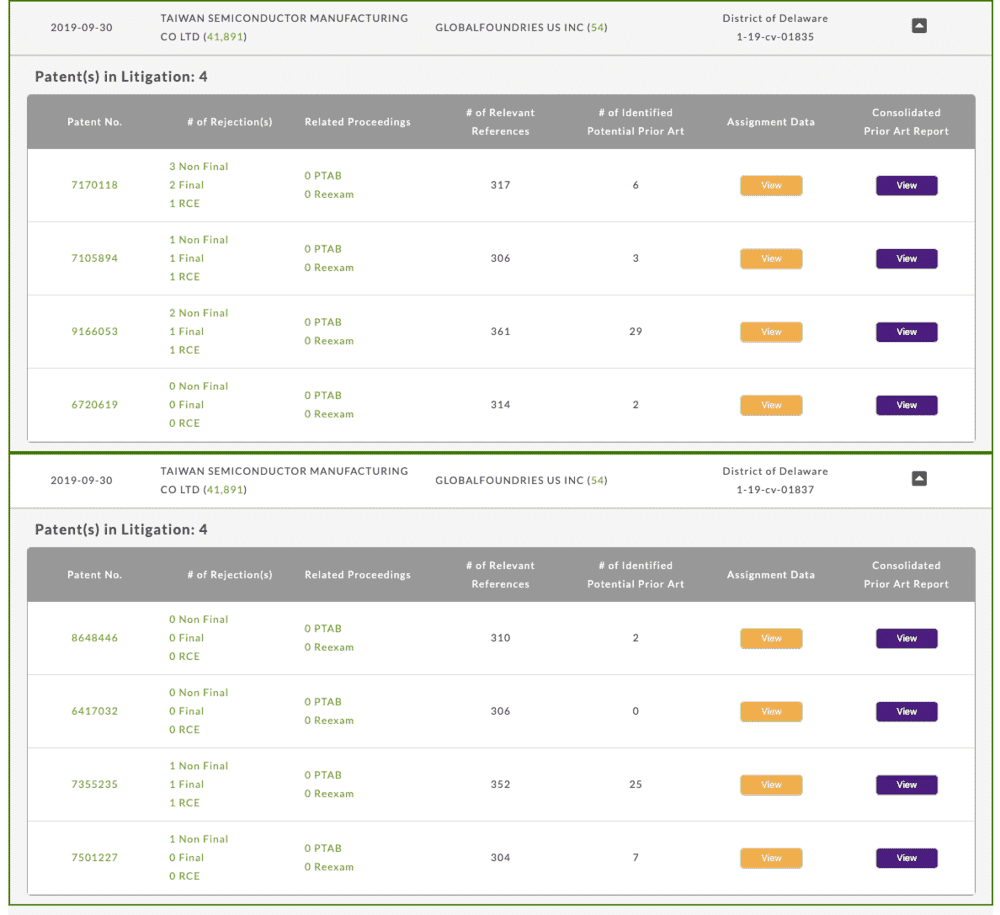The image size is (1000, 915).
Task: View consolidated prior art report for 7355235
Action: (x=906, y=785)
